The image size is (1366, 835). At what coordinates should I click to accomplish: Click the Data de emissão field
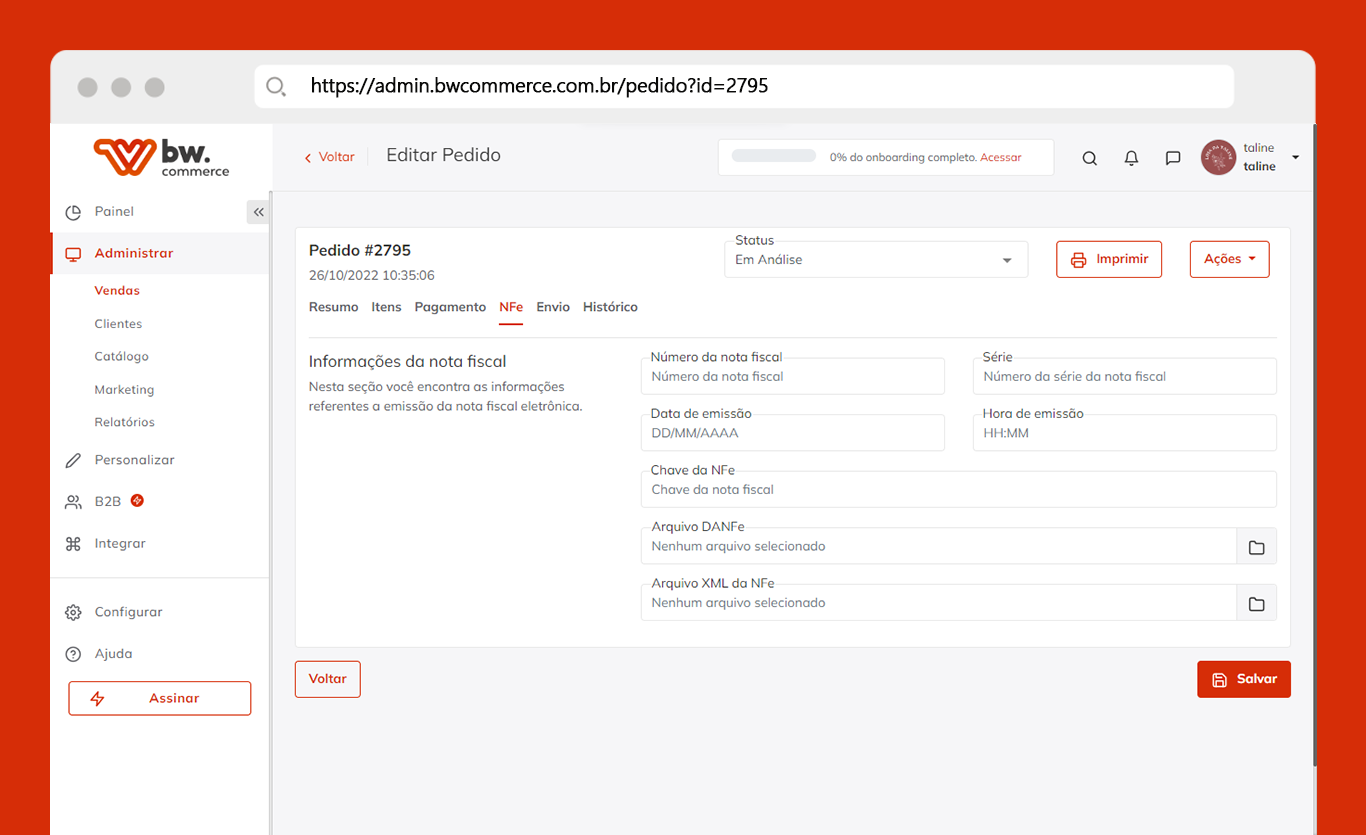point(793,433)
